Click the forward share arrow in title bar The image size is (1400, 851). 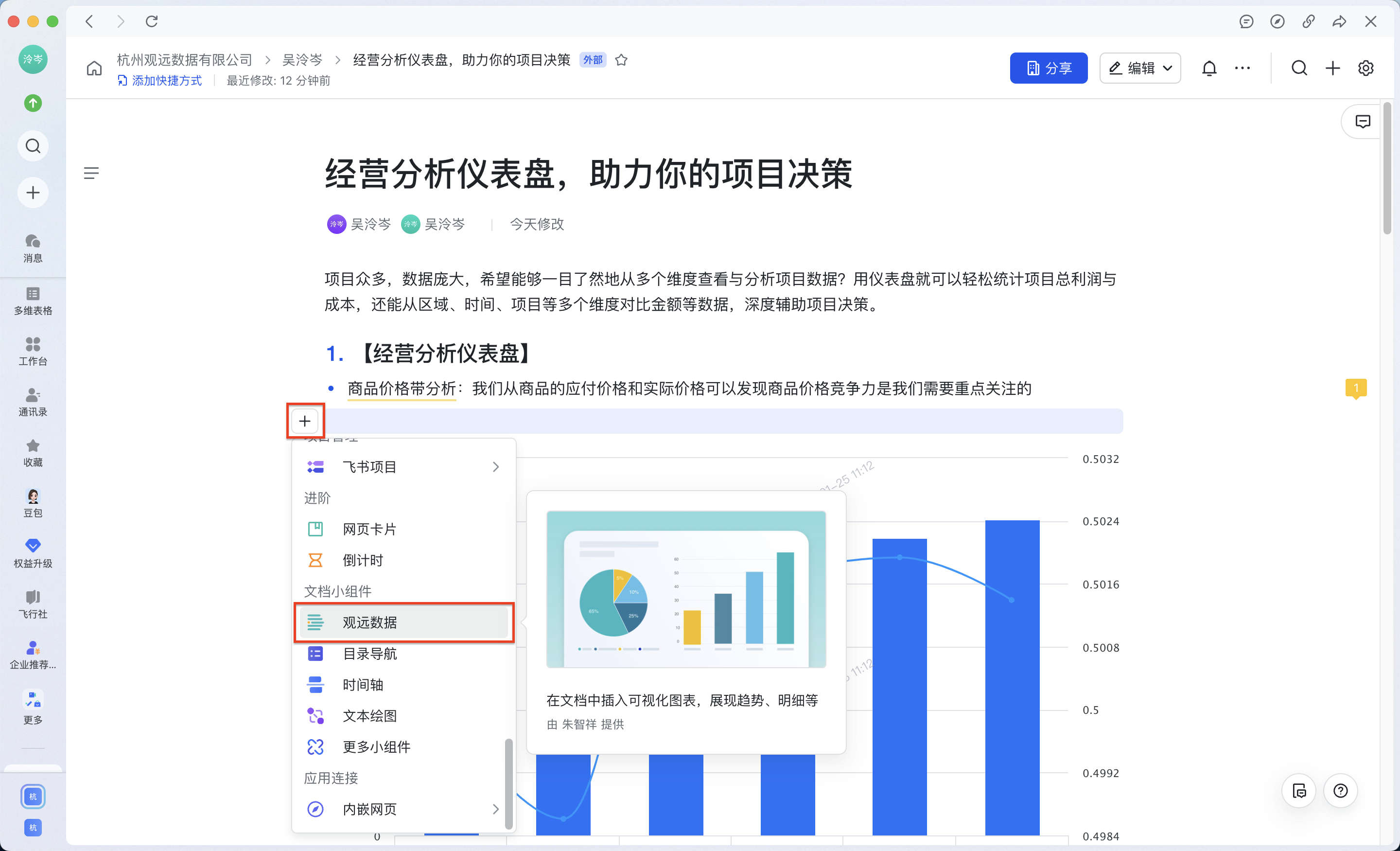[x=1339, y=21]
